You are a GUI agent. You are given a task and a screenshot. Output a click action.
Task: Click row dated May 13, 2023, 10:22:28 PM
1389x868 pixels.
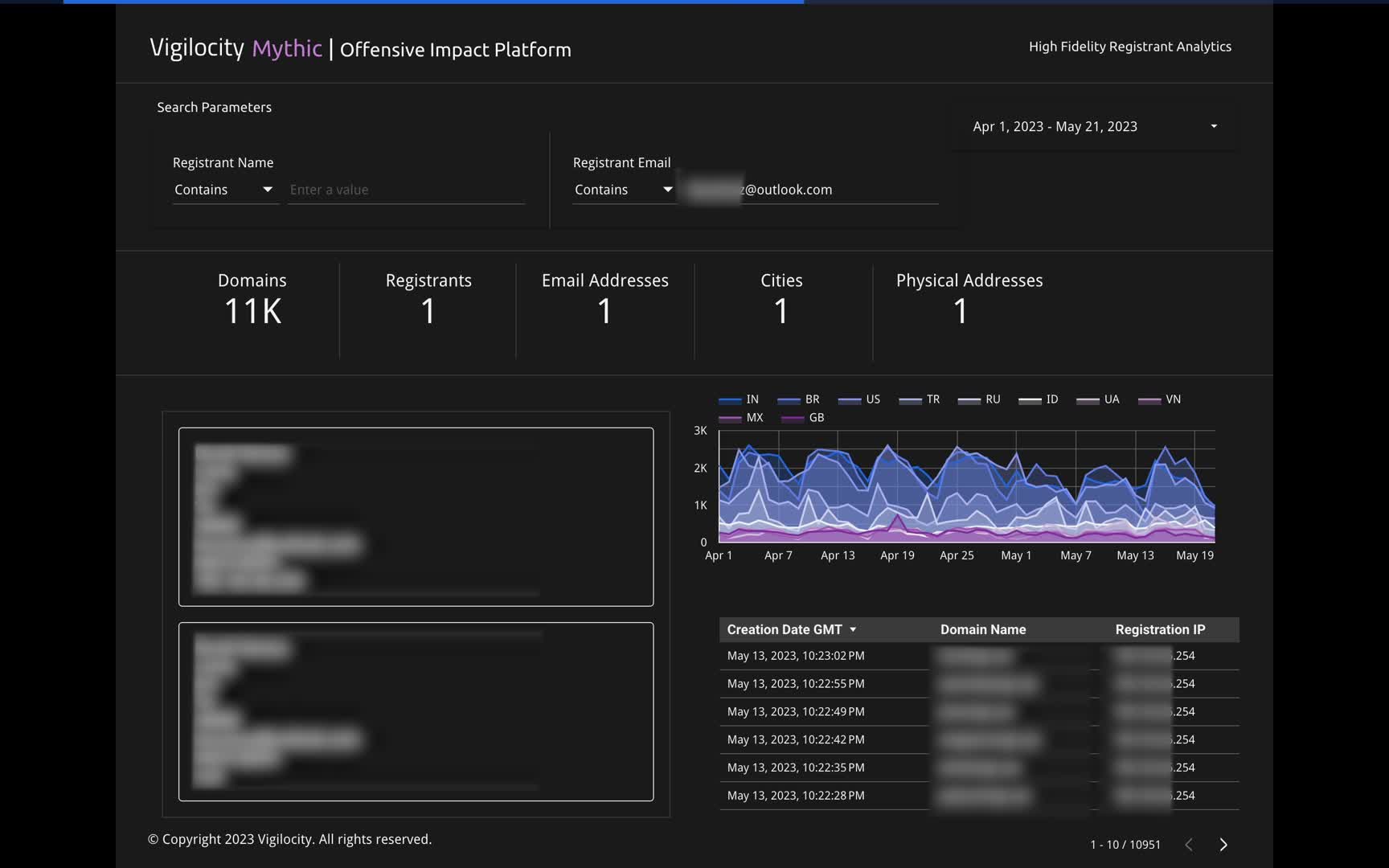coord(979,796)
